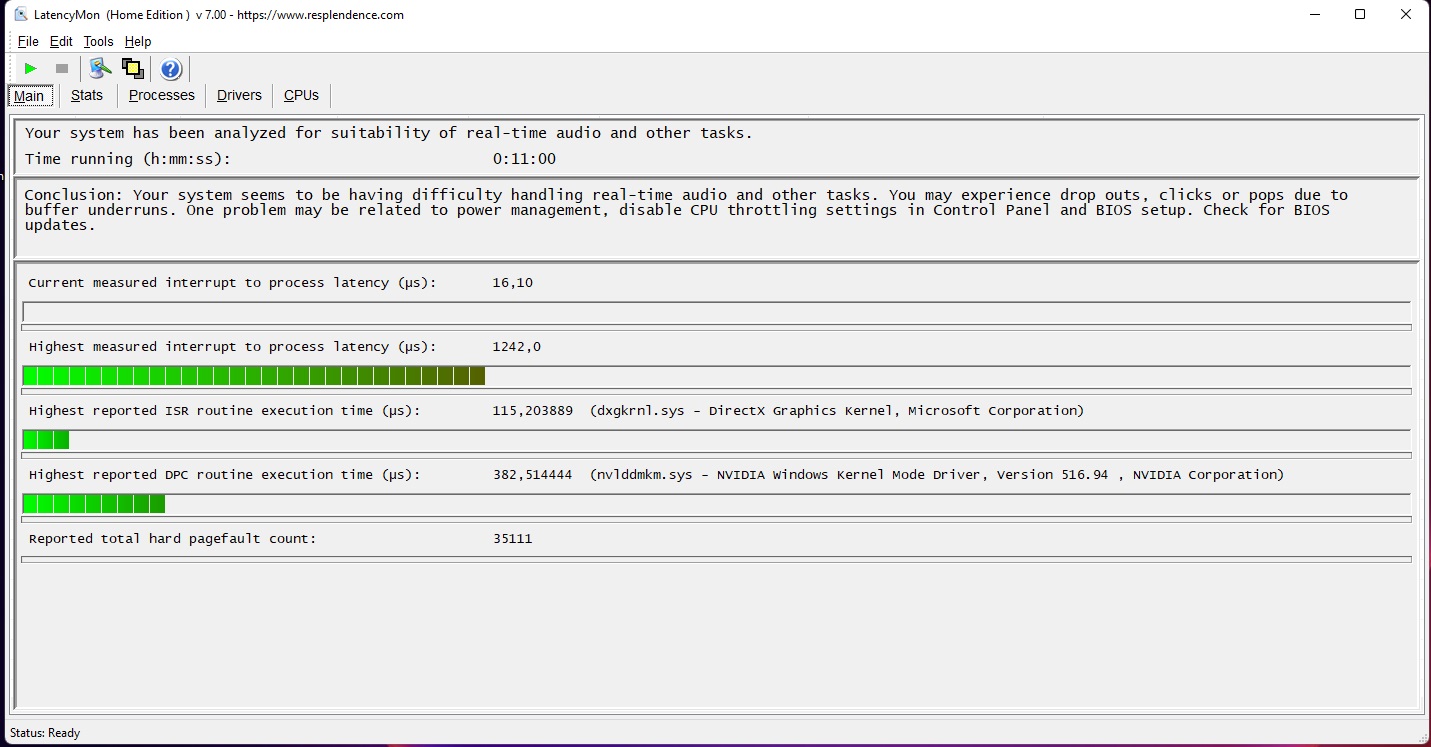Click the DPC value 382,514444

[532, 475]
